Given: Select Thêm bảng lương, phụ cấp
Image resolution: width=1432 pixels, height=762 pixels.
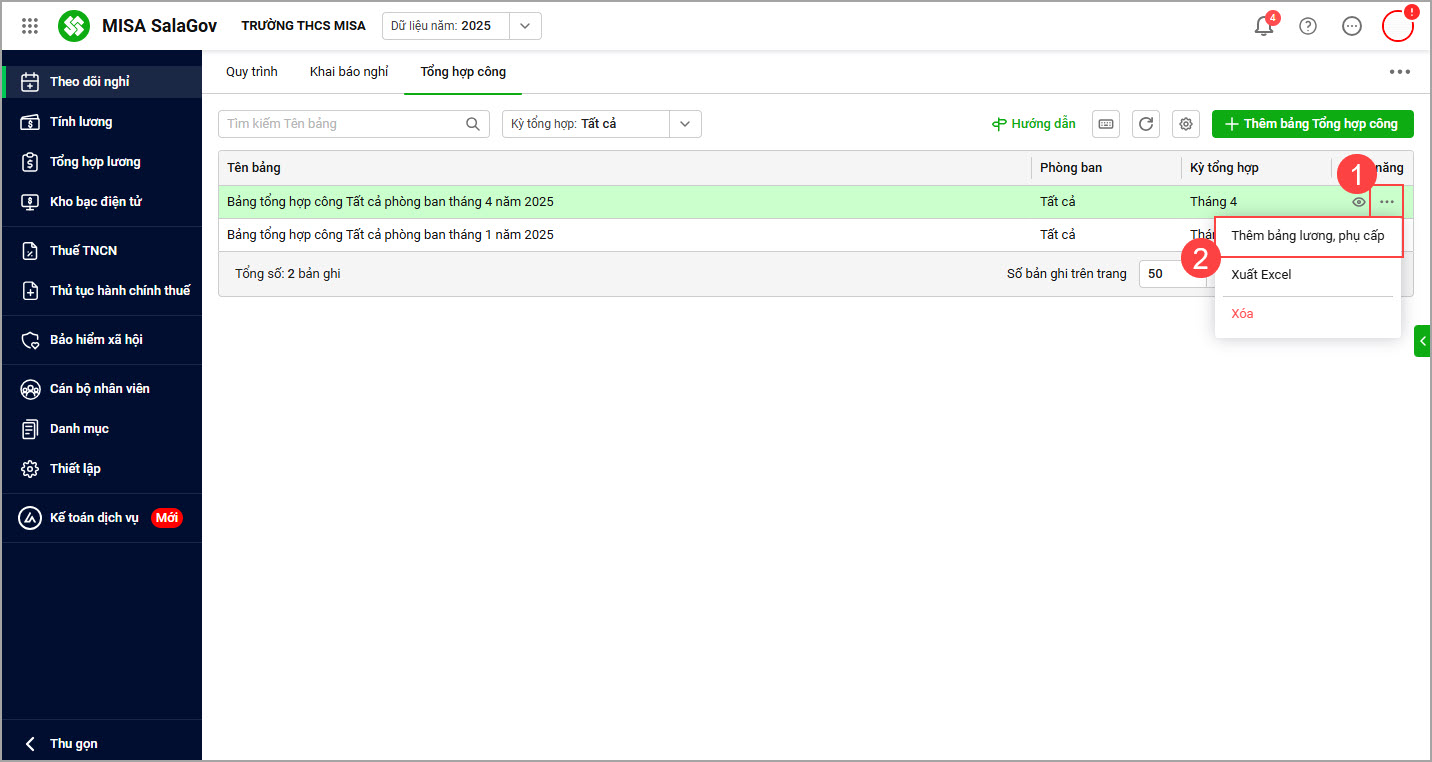Looking at the screenshot, I should [x=1308, y=236].
